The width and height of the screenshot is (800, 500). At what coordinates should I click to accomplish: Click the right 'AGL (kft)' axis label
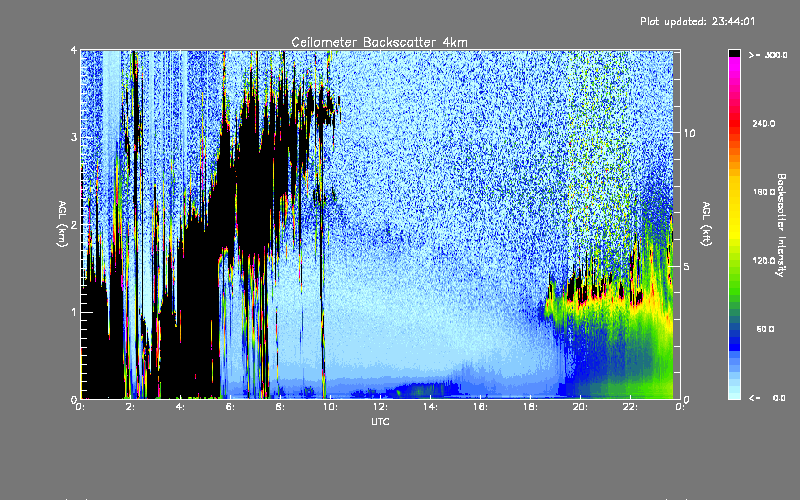pyautogui.click(x=706, y=224)
